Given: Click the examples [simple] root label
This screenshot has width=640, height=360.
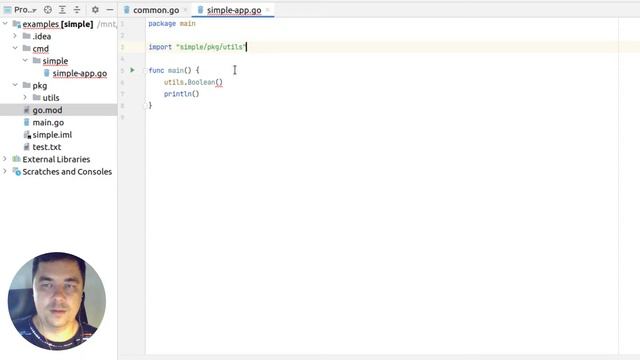Looking at the screenshot, I should pyautogui.click(x=58, y=24).
